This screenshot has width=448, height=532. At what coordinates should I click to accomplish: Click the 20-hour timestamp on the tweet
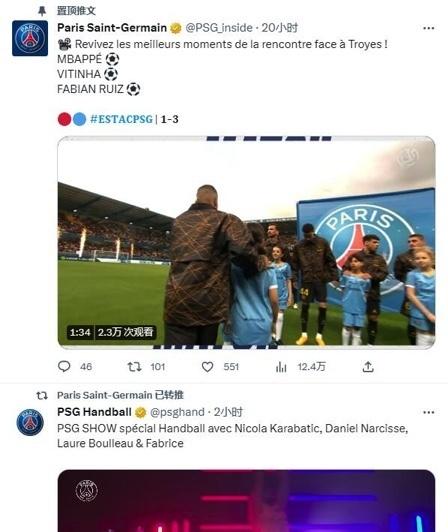280,28
